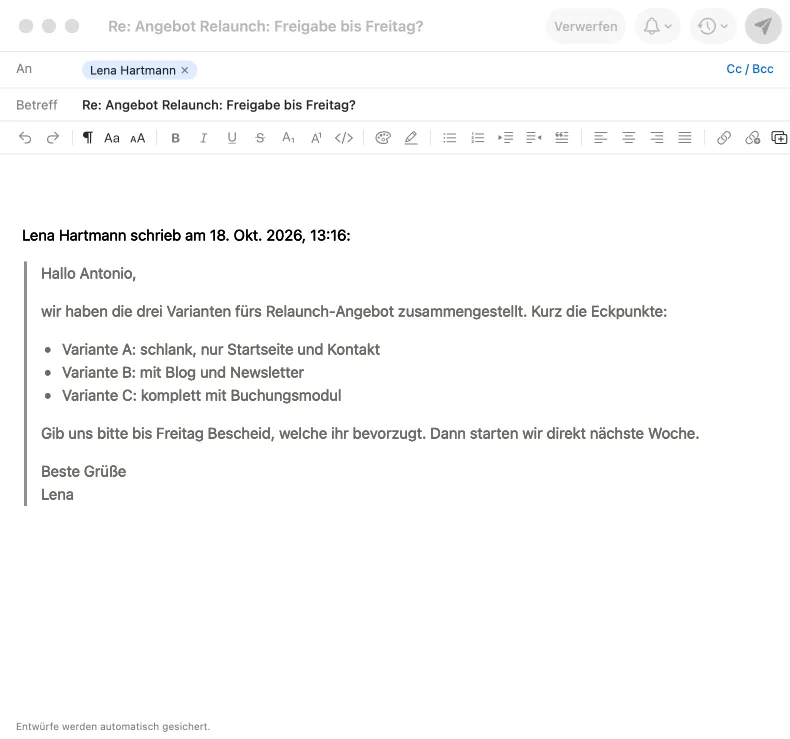This screenshot has width=790, height=739.
Task: Open the text color palette icon
Action: coord(383,138)
